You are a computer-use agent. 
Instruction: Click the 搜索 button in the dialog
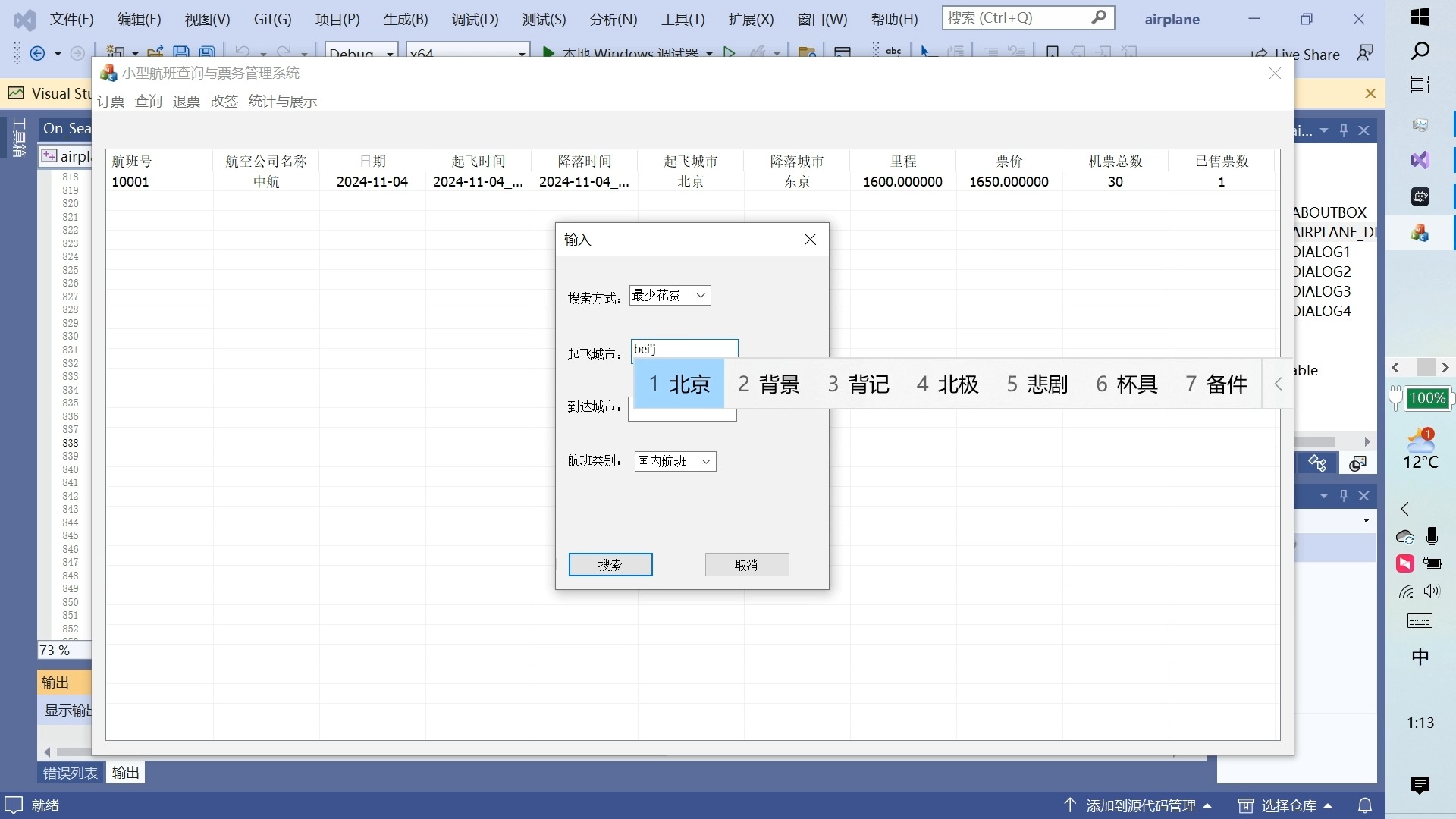tap(610, 564)
